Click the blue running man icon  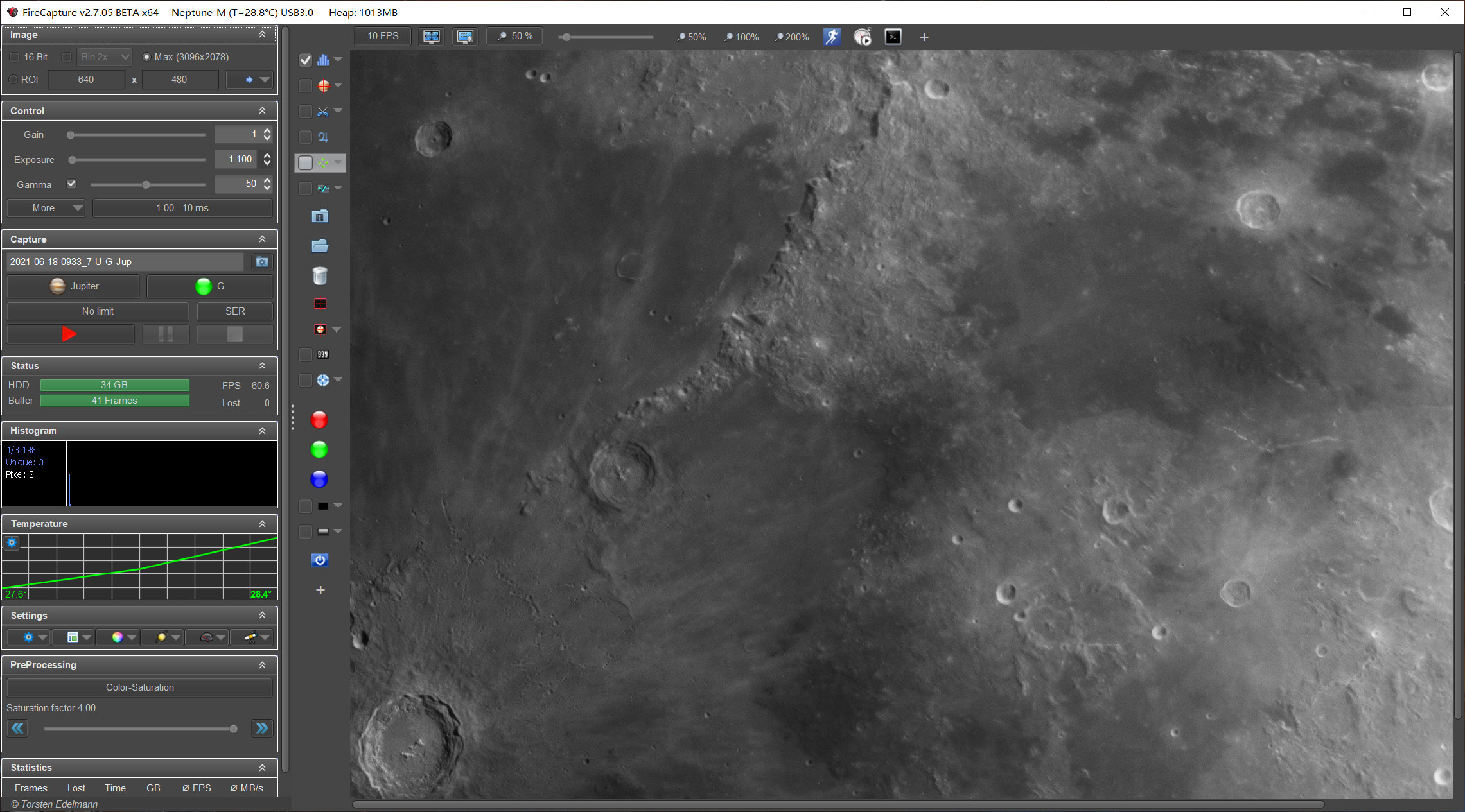832,37
